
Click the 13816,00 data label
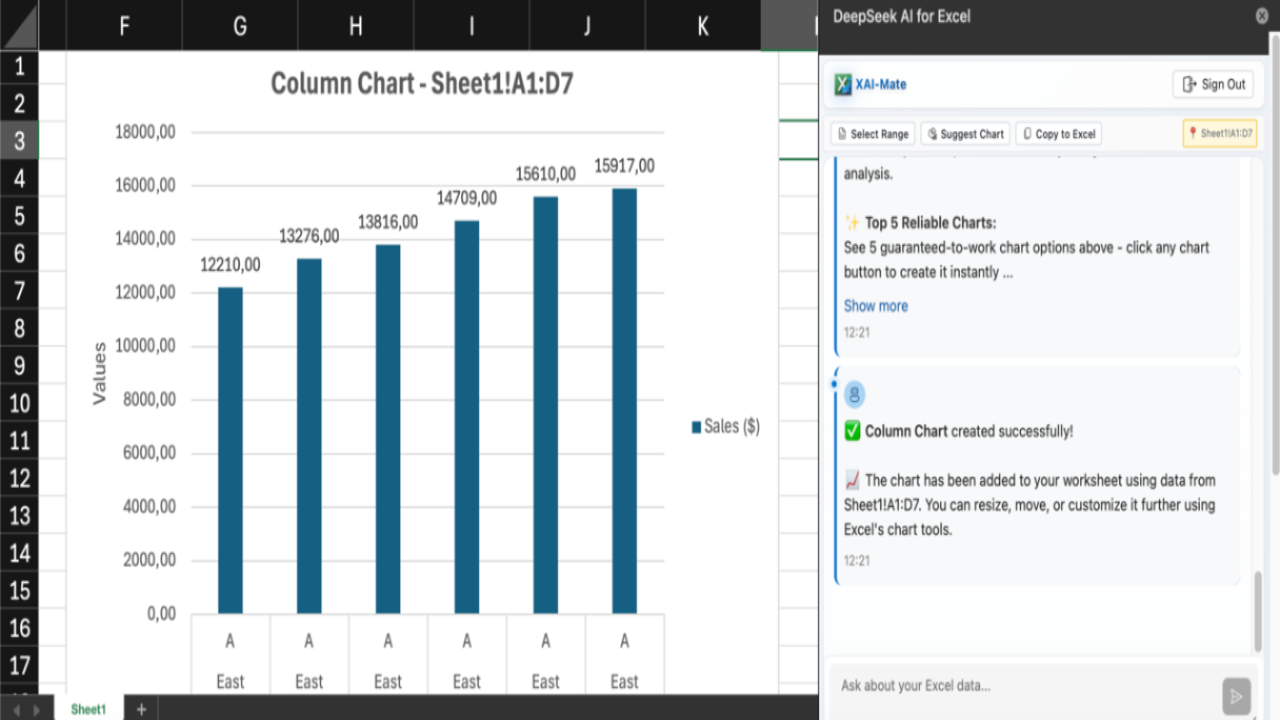point(388,222)
